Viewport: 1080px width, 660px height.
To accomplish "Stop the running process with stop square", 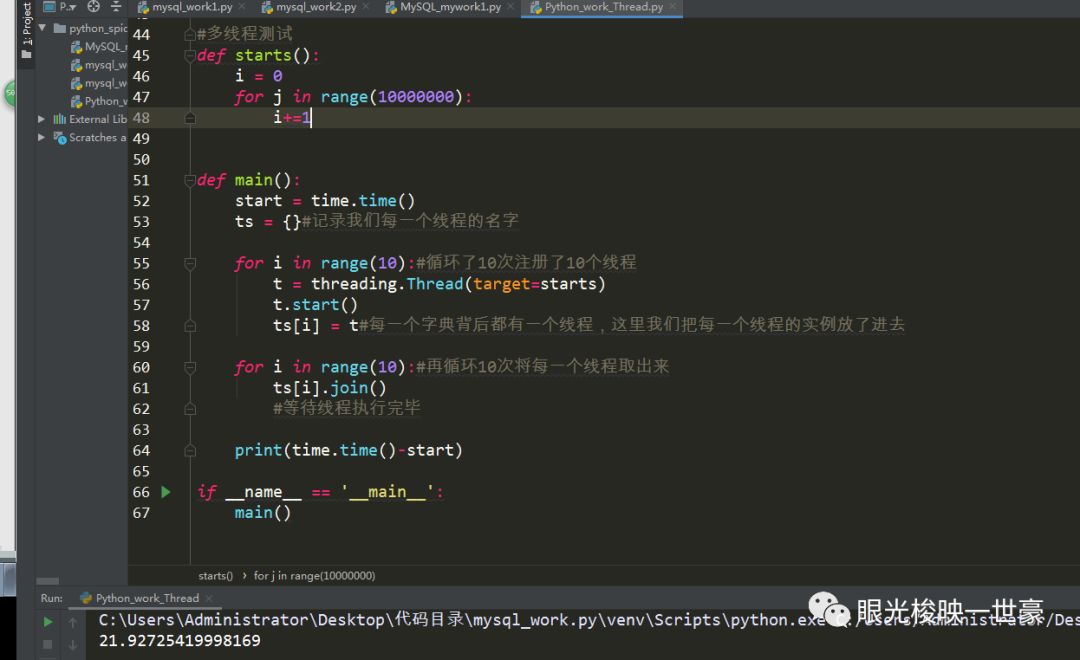I will click(x=48, y=644).
